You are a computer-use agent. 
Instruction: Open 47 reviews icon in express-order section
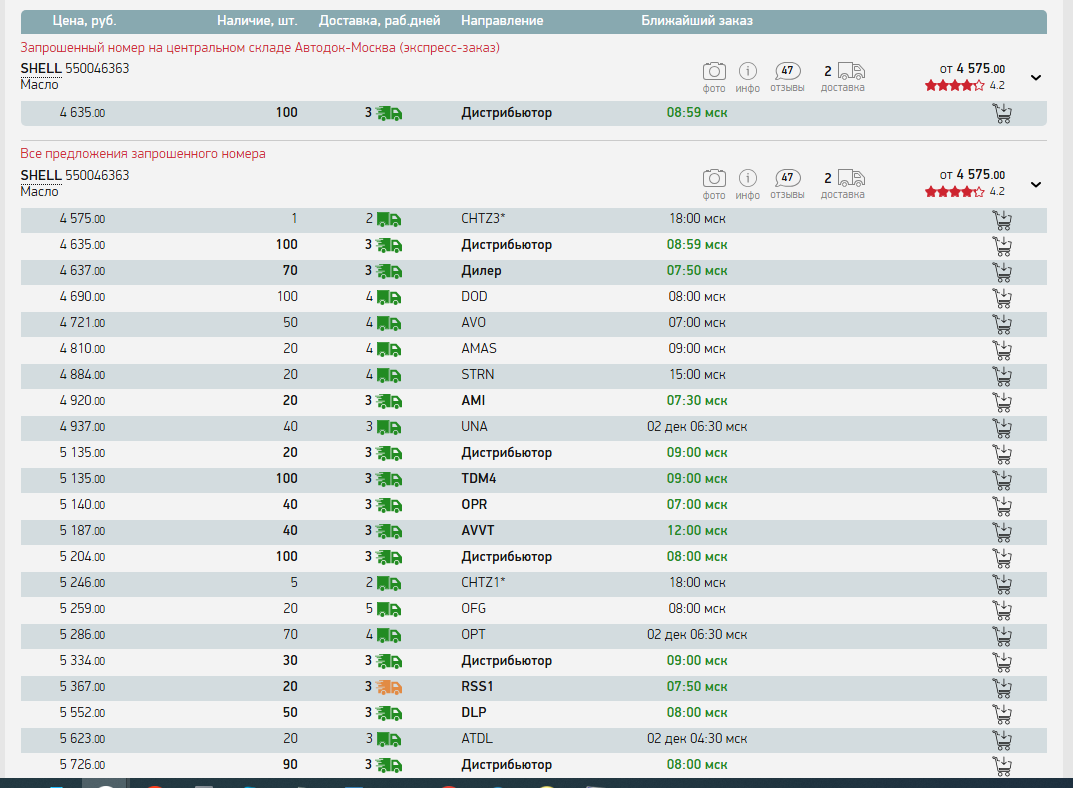[x=788, y=71]
